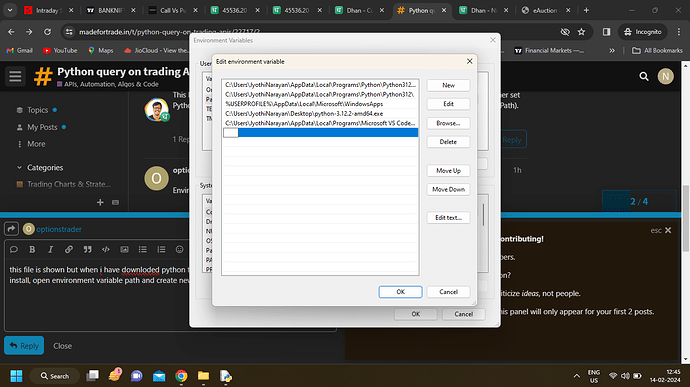This screenshot has height=387, width=690.
Task: Click the Edit button in path dialog
Action: click(x=448, y=104)
